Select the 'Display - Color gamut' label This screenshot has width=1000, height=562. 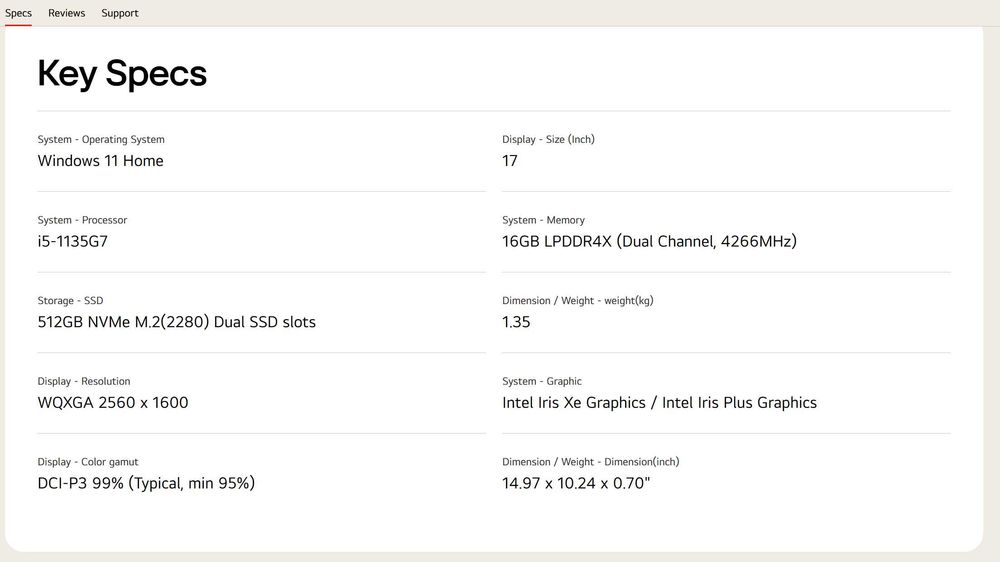[88, 462]
